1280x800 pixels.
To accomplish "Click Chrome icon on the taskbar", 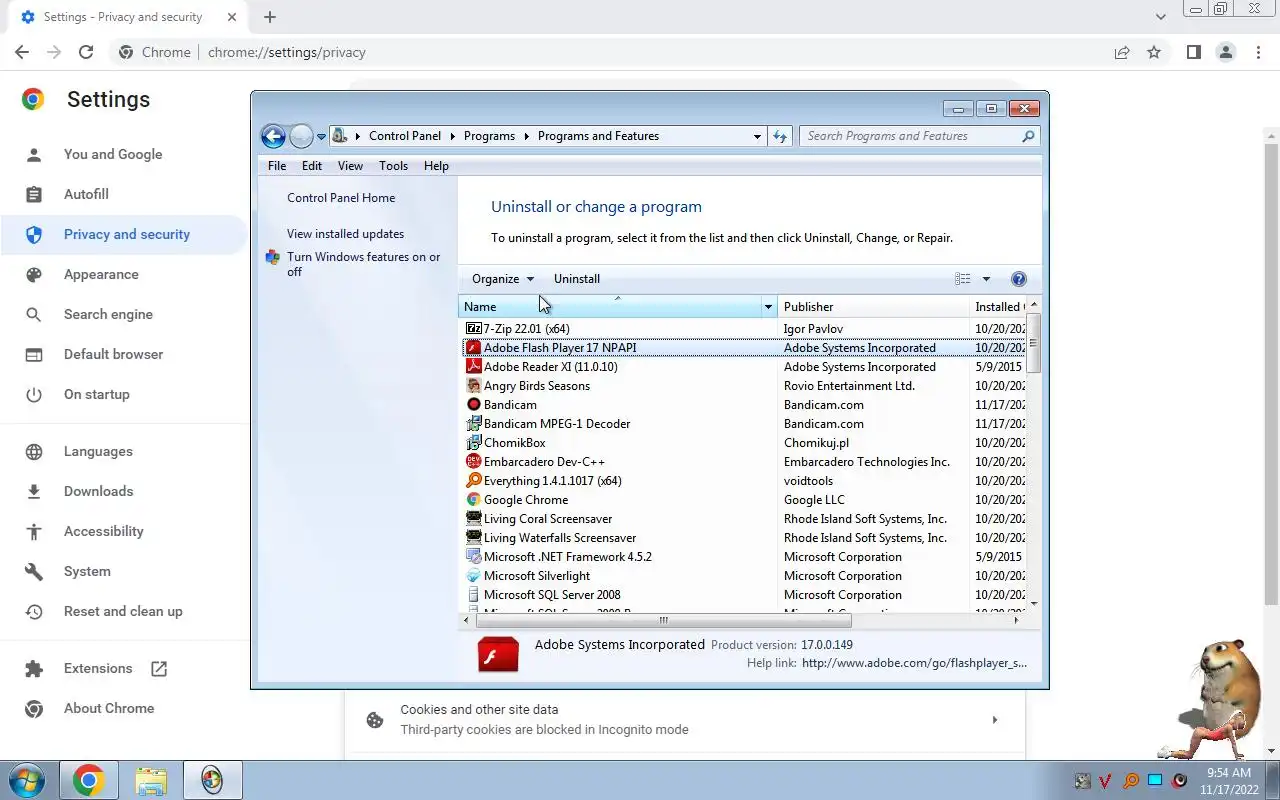I will (x=88, y=780).
